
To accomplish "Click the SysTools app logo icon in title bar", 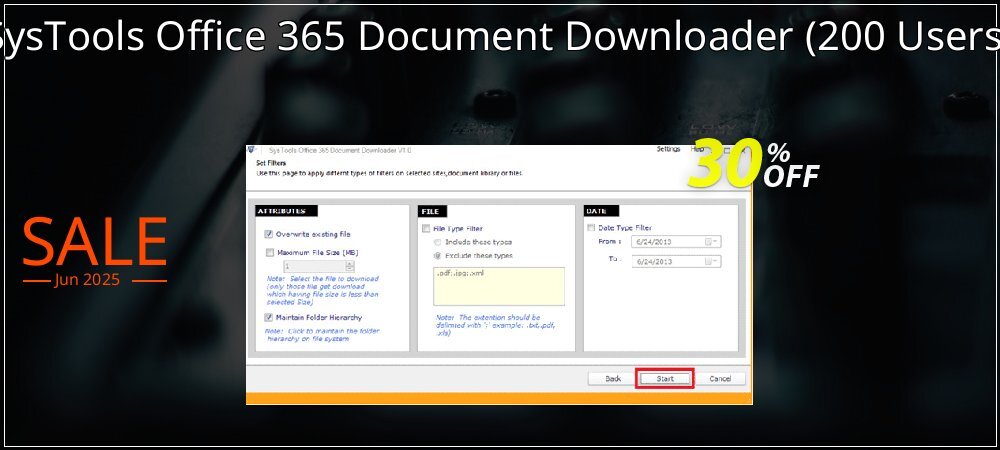I will tap(252, 150).
